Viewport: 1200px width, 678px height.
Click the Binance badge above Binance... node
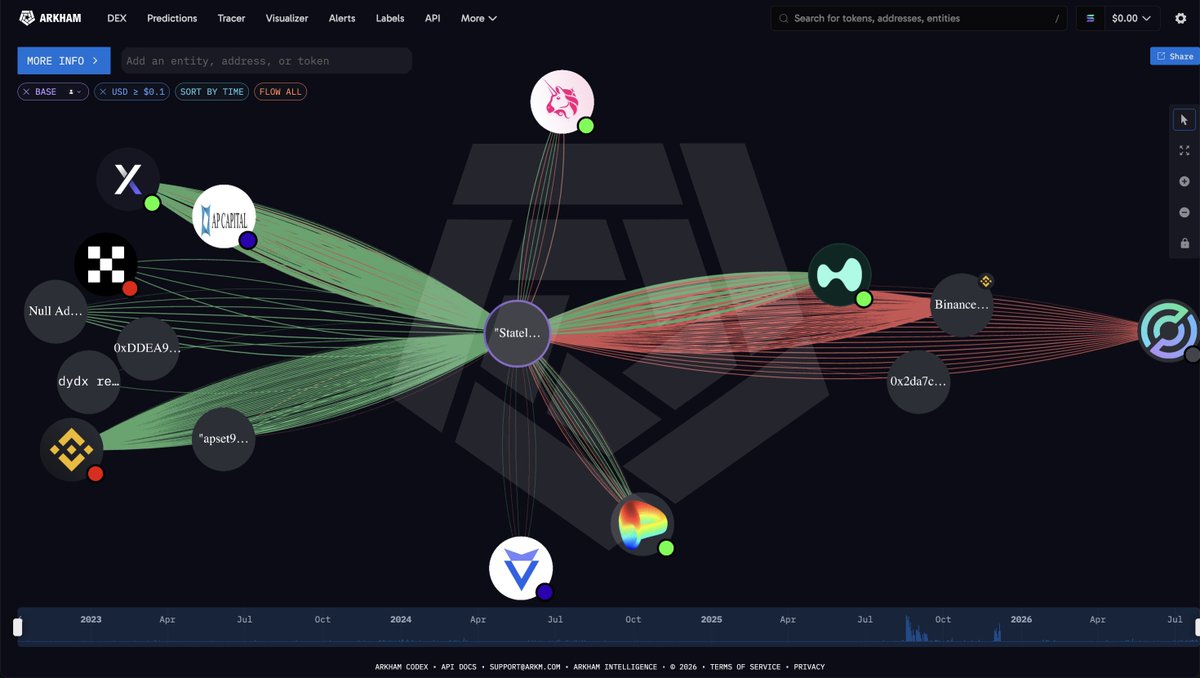tap(985, 281)
